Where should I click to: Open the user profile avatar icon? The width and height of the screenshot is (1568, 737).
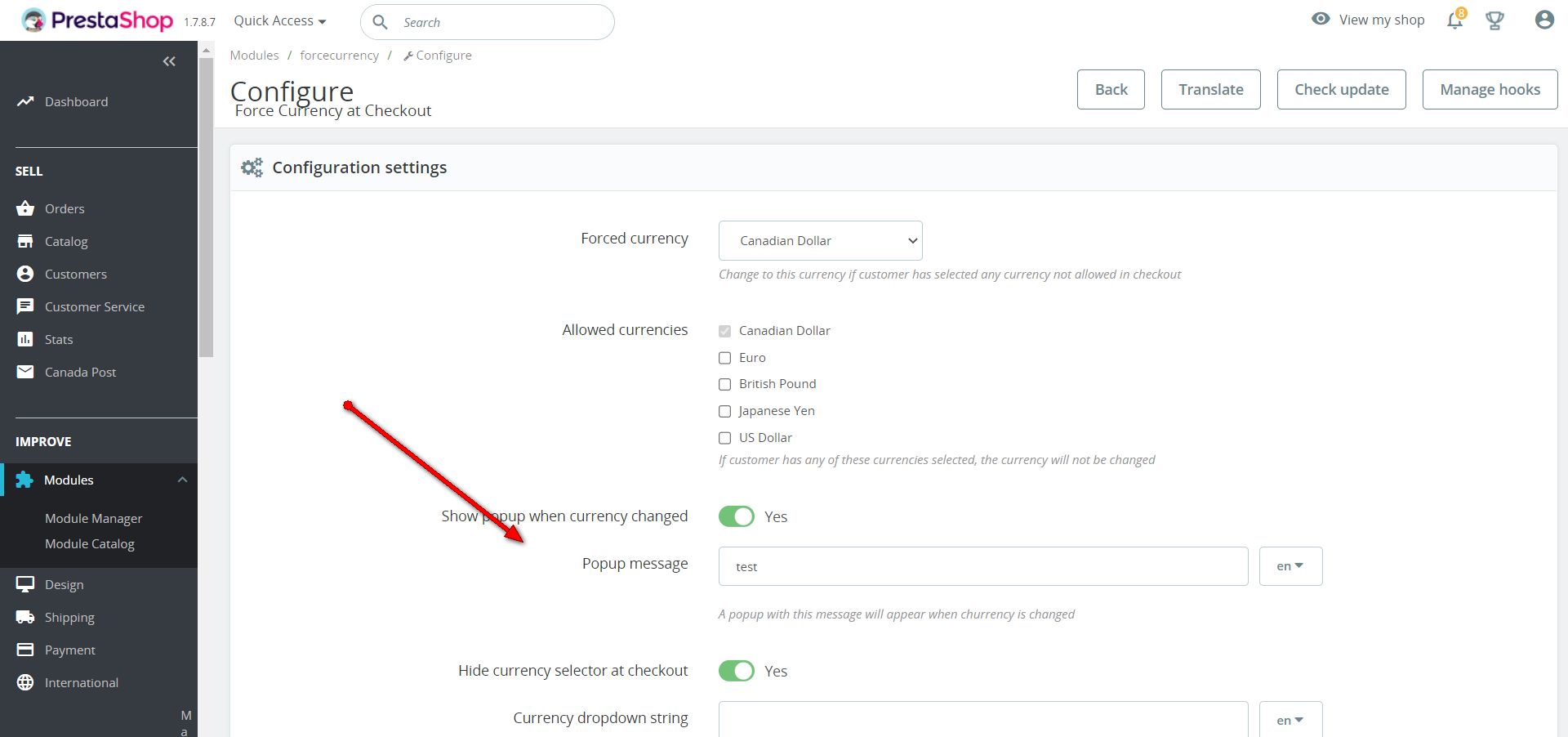(x=1543, y=20)
